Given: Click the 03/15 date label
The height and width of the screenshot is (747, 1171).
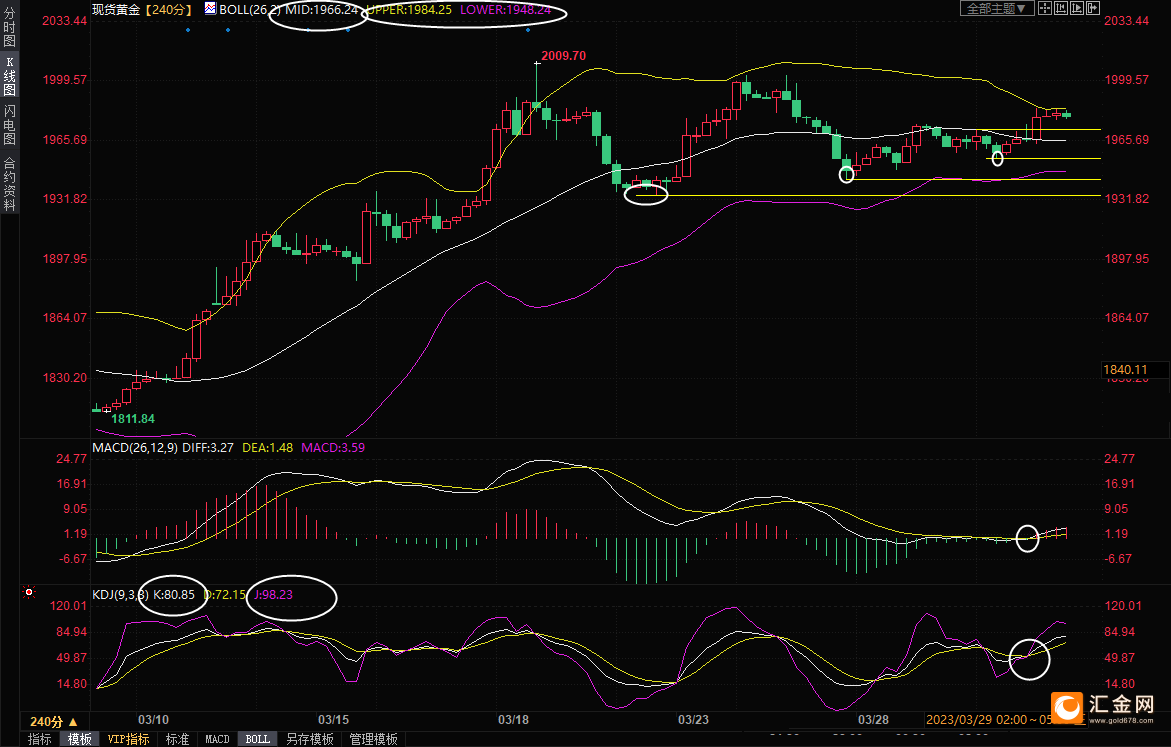Looking at the screenshot, I should tap(333, 719).
